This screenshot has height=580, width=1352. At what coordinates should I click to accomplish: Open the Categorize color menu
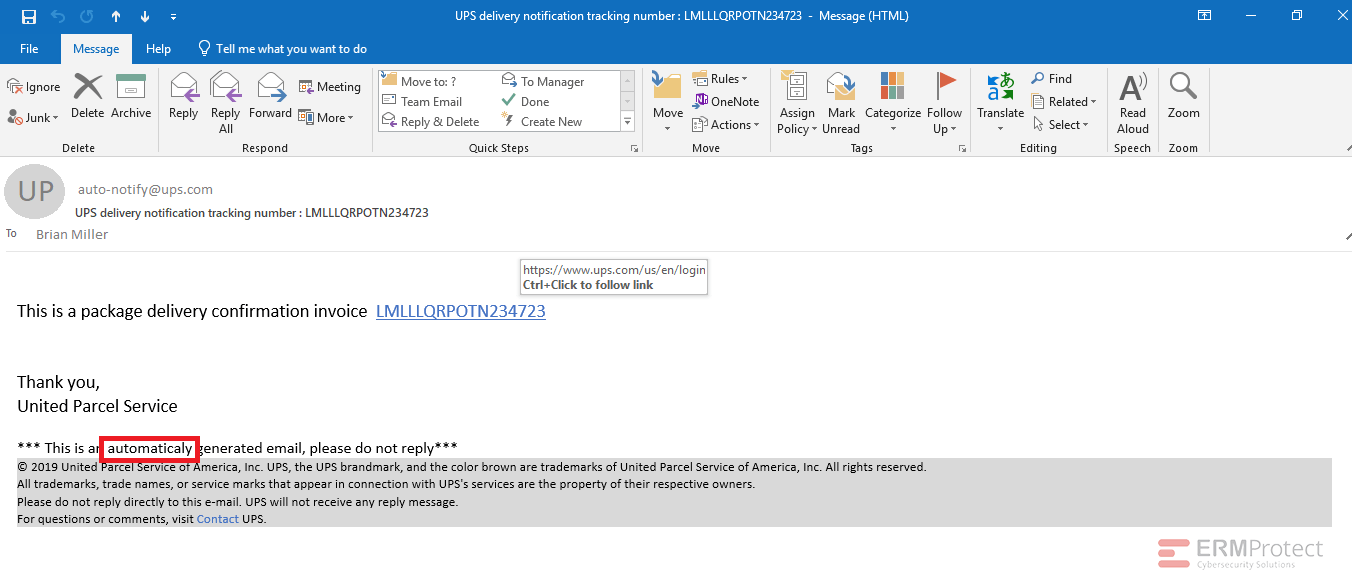(x=893, y=102)
